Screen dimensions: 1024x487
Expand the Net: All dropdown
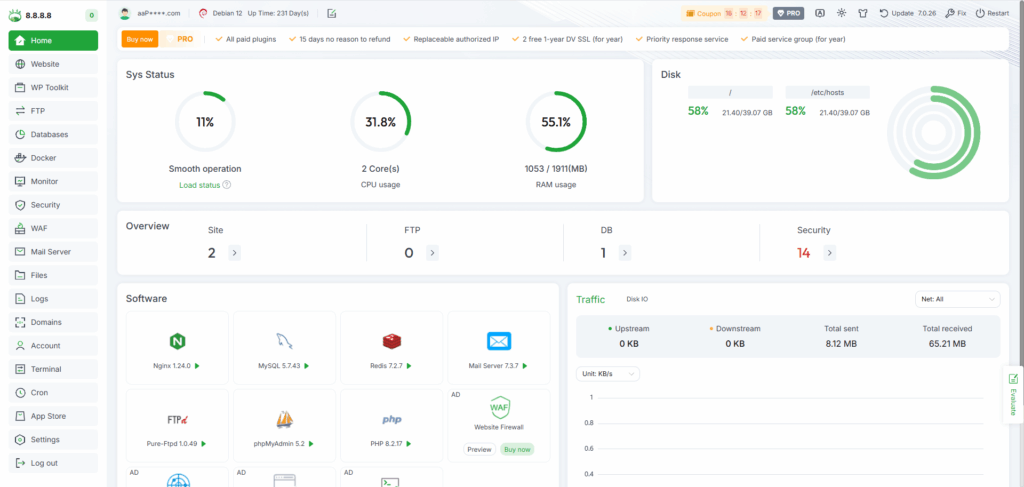[957, 299]
